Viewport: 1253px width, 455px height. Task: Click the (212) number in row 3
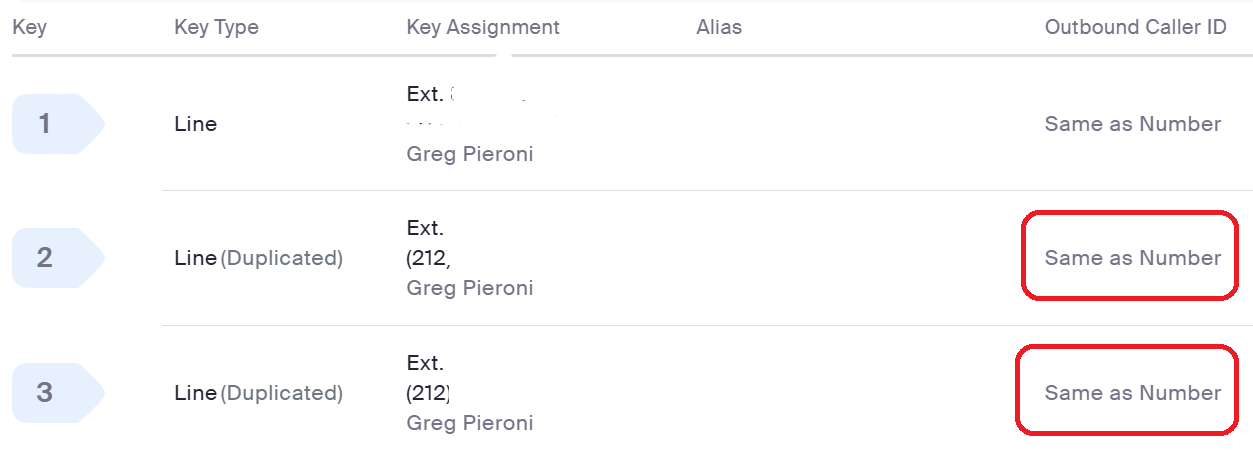(x=428, y=393)
